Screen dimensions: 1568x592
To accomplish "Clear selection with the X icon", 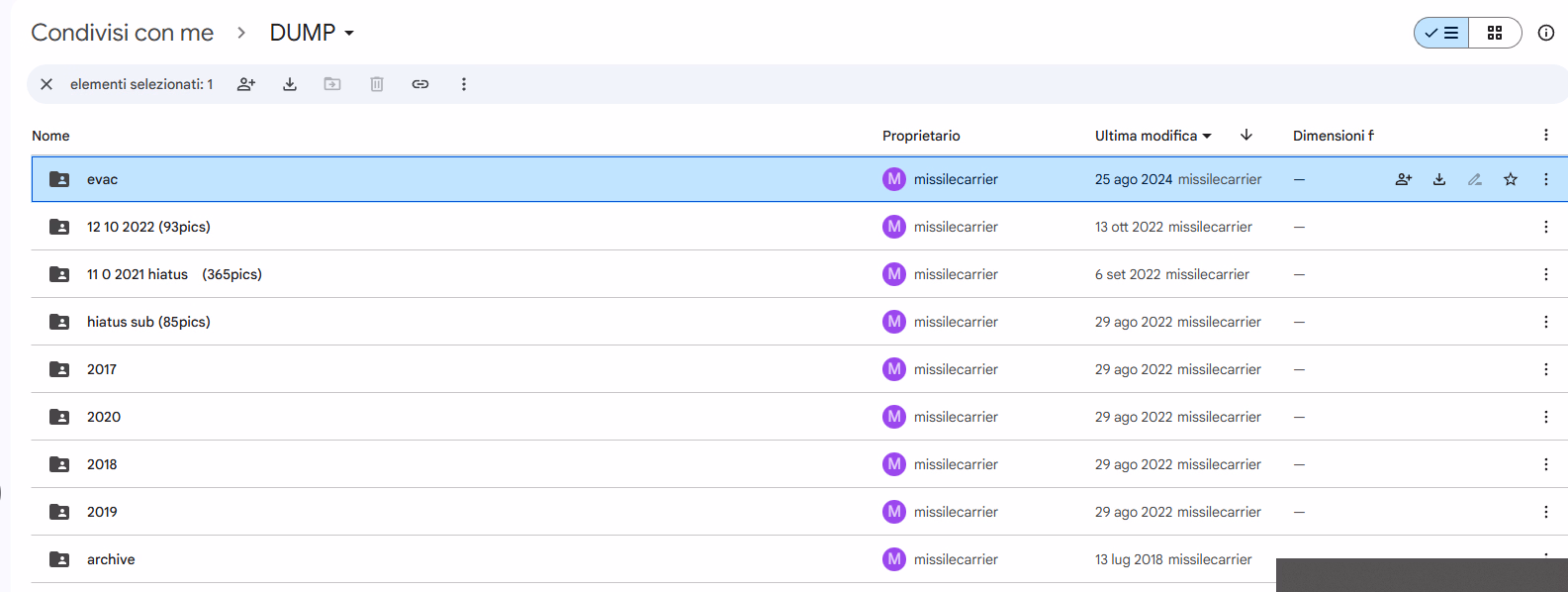I will click(46, 84).
